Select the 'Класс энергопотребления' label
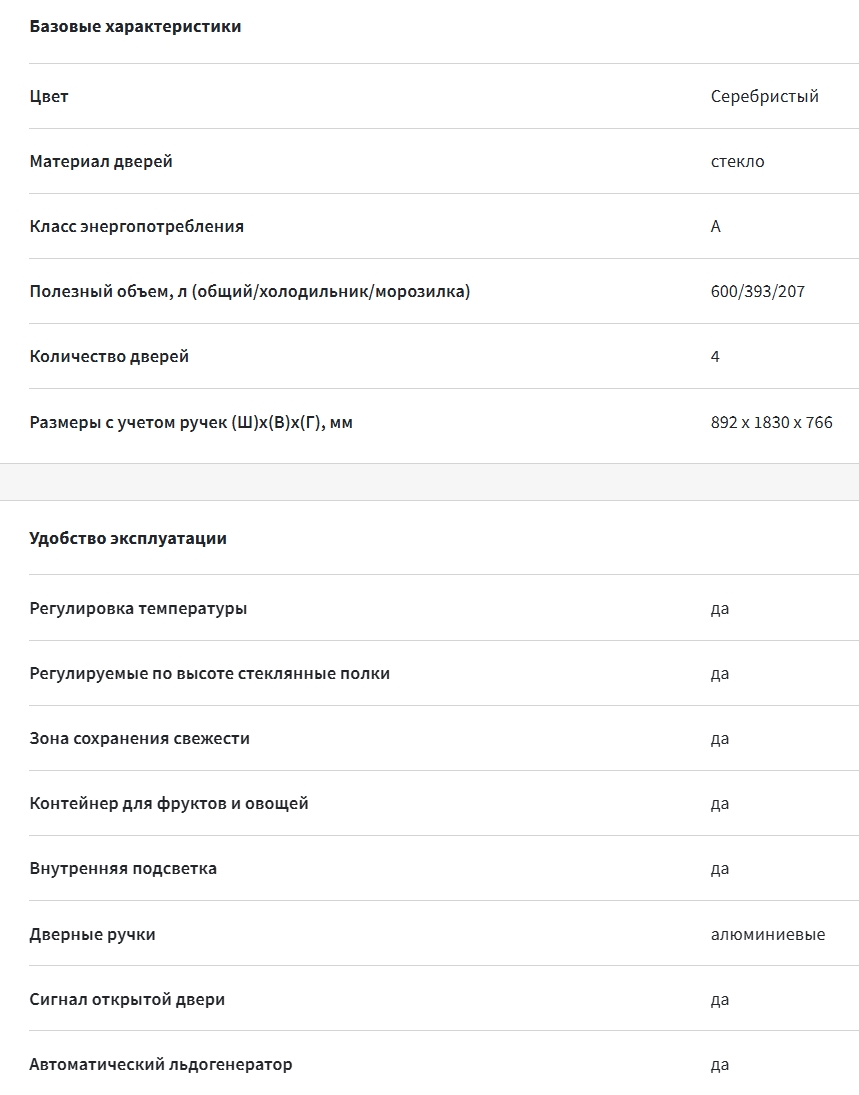The height and width of the screenshot is (1095, 859). pos(136,226)
